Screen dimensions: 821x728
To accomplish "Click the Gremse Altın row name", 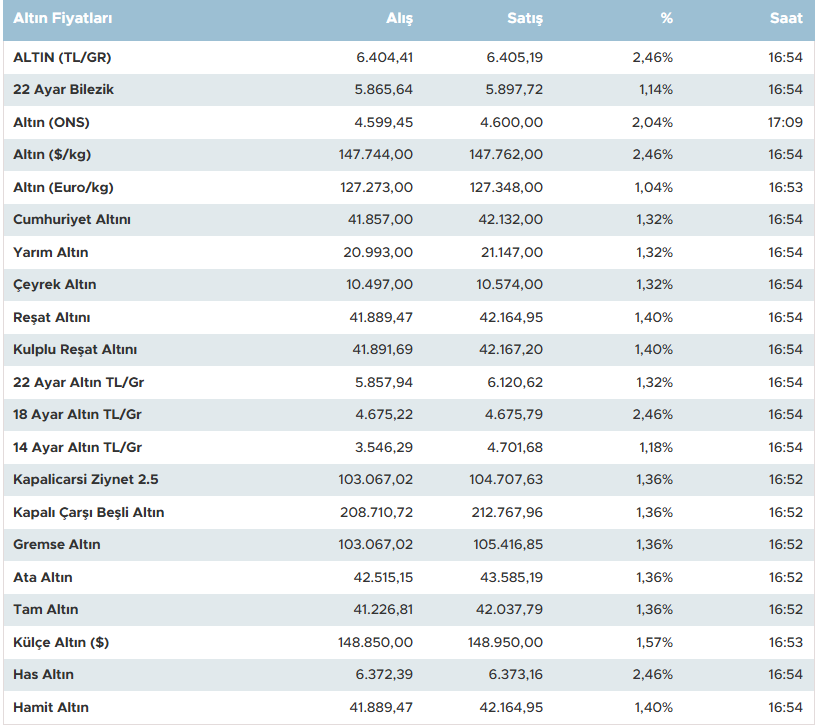I will 57,545.
